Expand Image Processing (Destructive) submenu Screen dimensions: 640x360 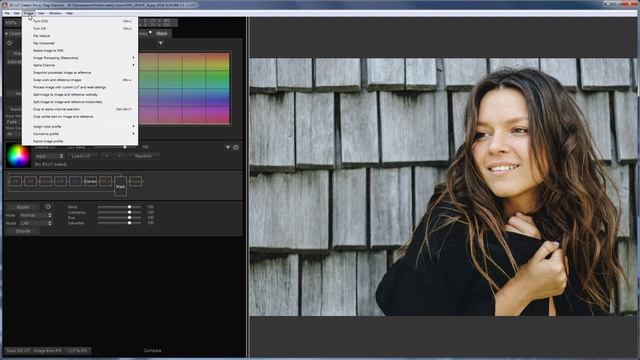pos(80,58)
